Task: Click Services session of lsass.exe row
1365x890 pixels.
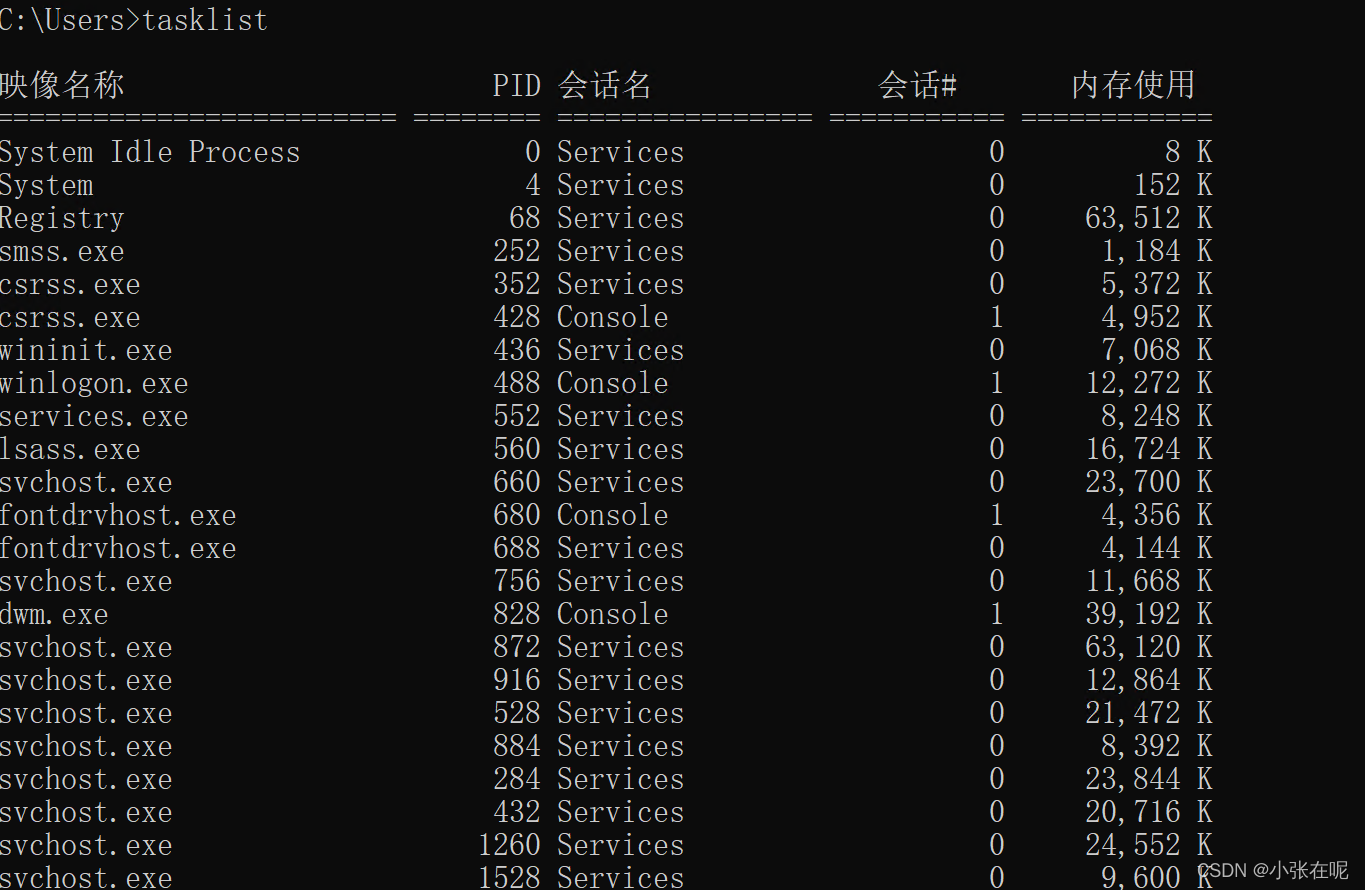Action: tap(620, 449)
